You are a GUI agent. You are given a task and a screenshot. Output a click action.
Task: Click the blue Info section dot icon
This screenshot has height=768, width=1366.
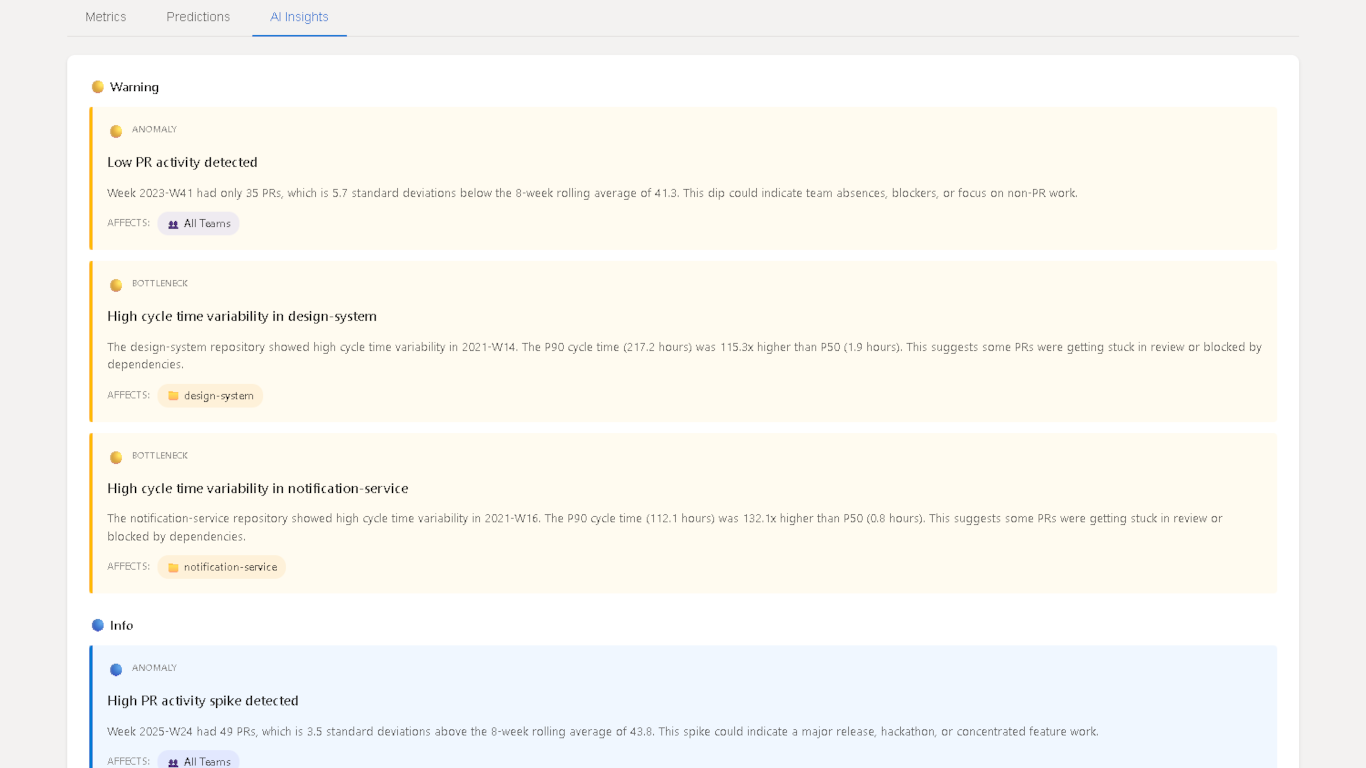98,625
